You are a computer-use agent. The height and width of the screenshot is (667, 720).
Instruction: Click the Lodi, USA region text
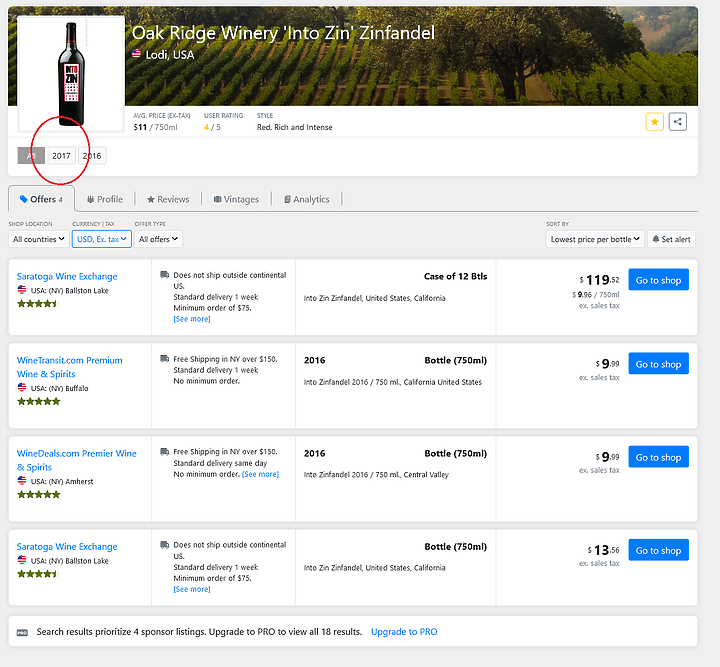[x=170, y=55]
